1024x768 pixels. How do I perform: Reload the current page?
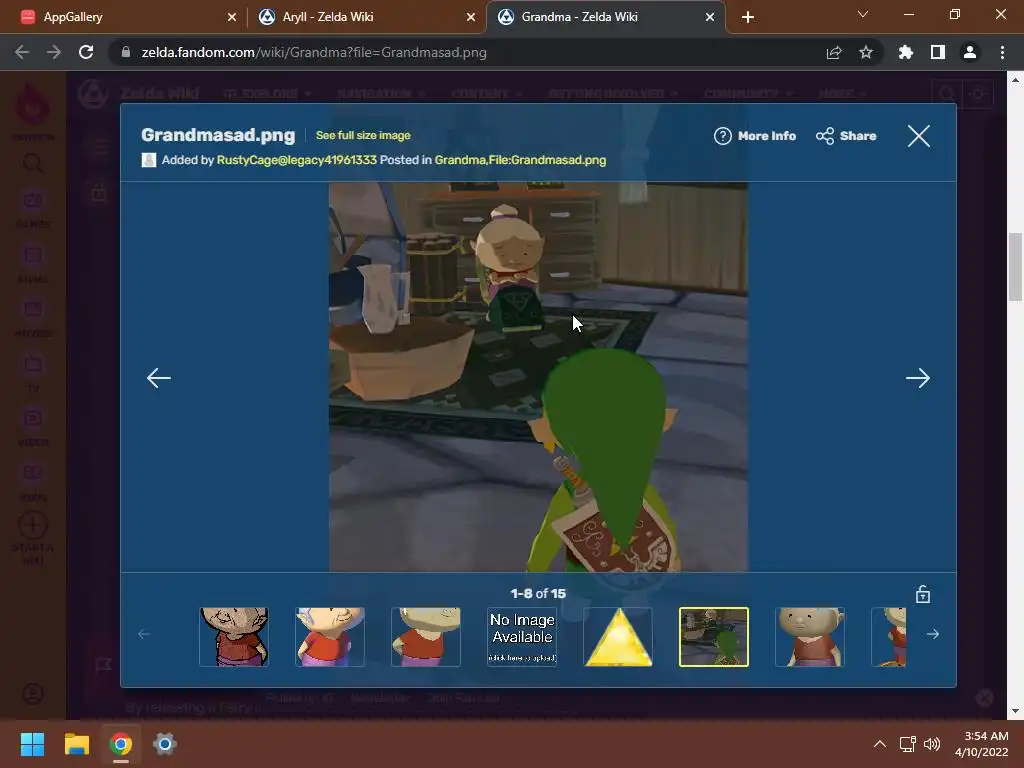click(x=86, y=52)
